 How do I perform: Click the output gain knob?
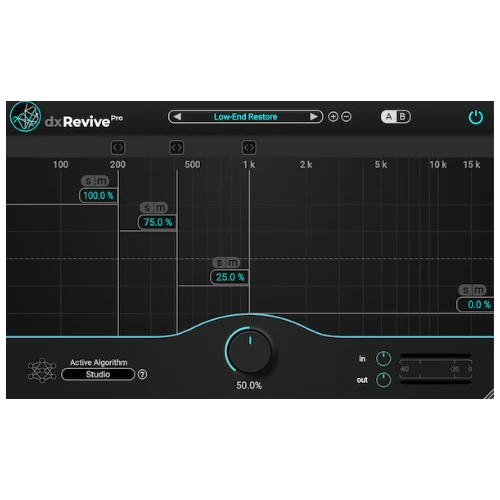[383, 380]
